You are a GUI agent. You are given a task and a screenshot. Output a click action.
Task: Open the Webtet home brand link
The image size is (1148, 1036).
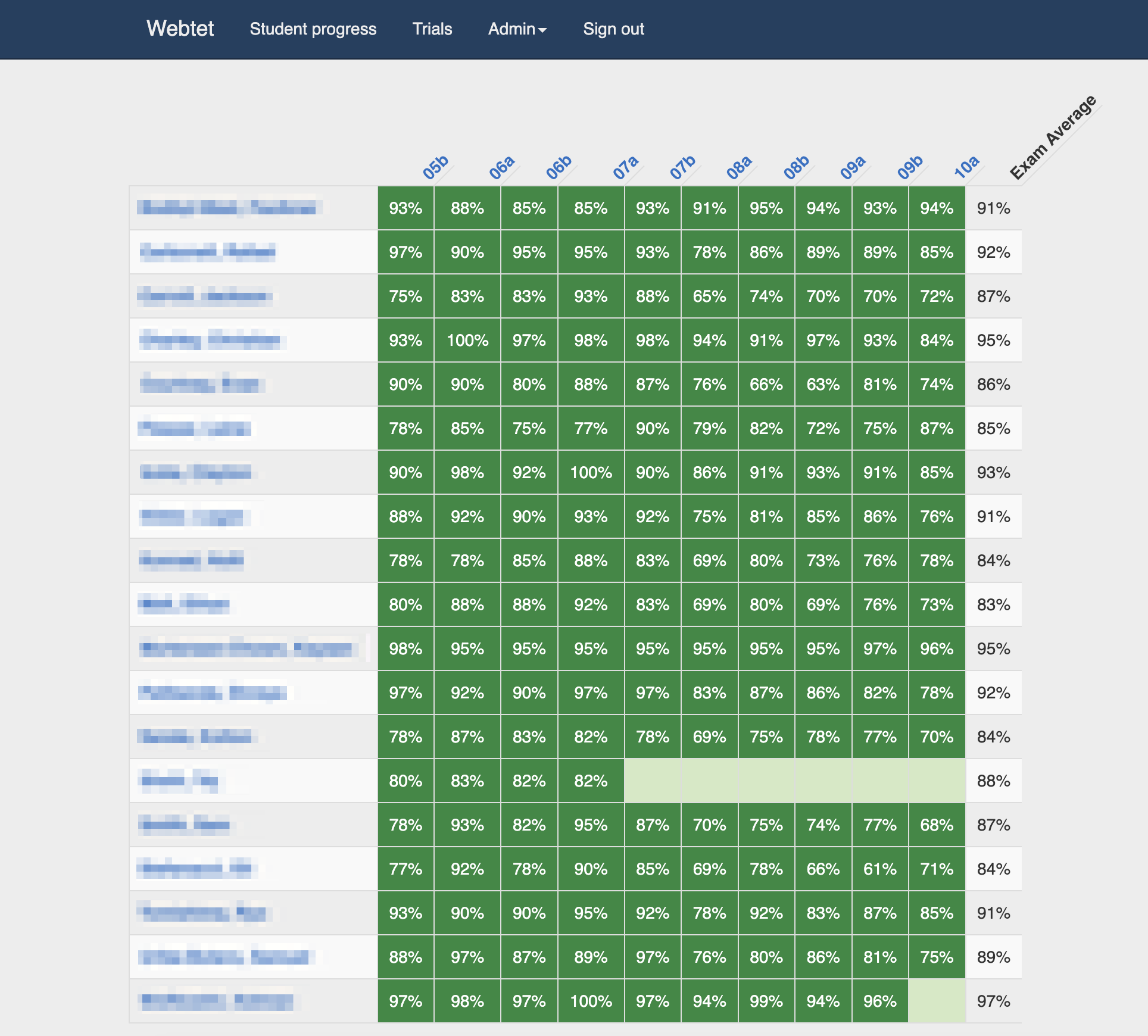pos(180,29)
